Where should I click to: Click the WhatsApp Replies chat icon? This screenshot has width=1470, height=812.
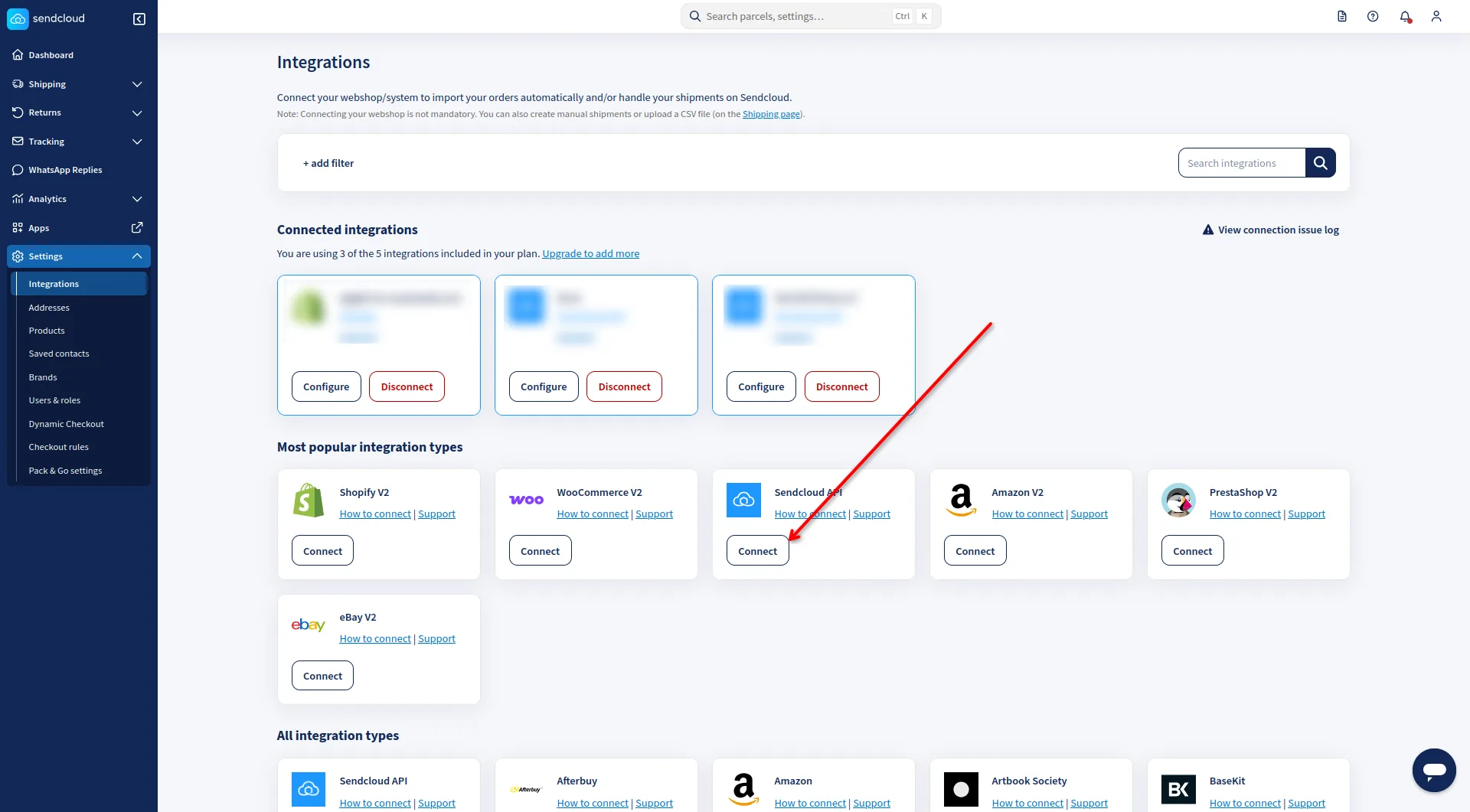[18, 170]
